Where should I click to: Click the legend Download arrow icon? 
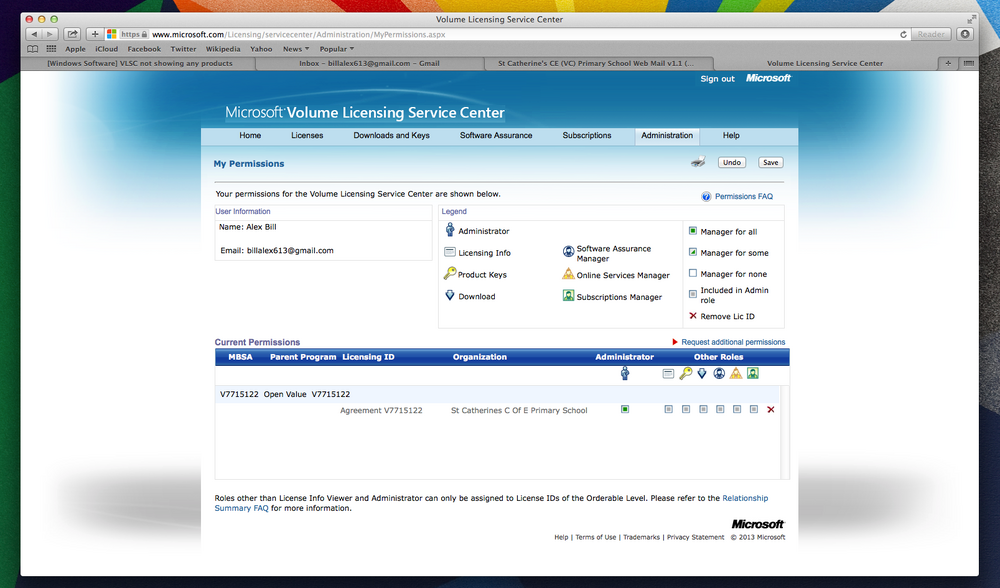(450, 295)
